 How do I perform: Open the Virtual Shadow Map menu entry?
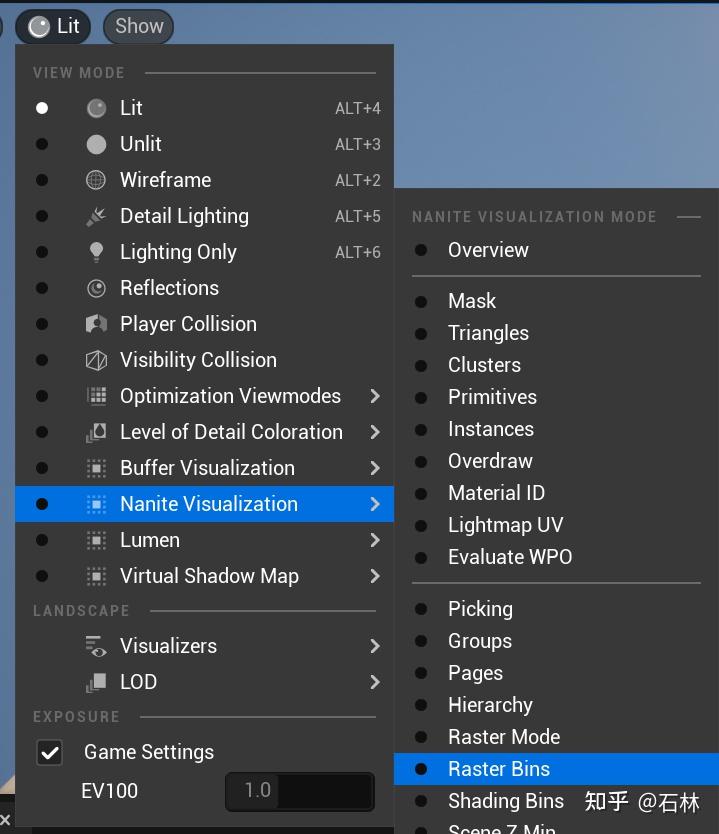[x=208, y=576]
